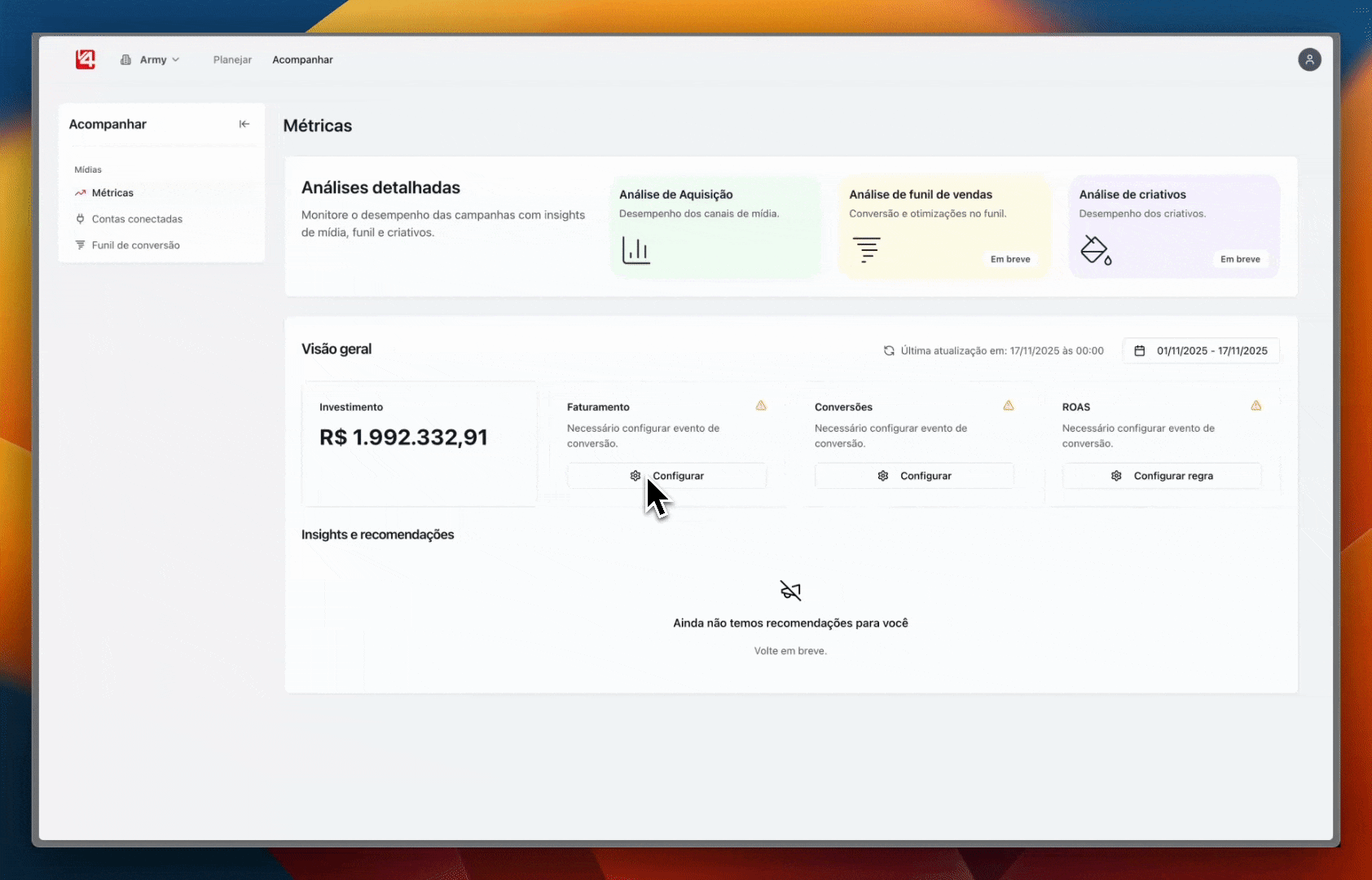Click the paint bucket icon in criativos card
The height and width of the screenshot is (880, 1372).
pos(1096,250)
